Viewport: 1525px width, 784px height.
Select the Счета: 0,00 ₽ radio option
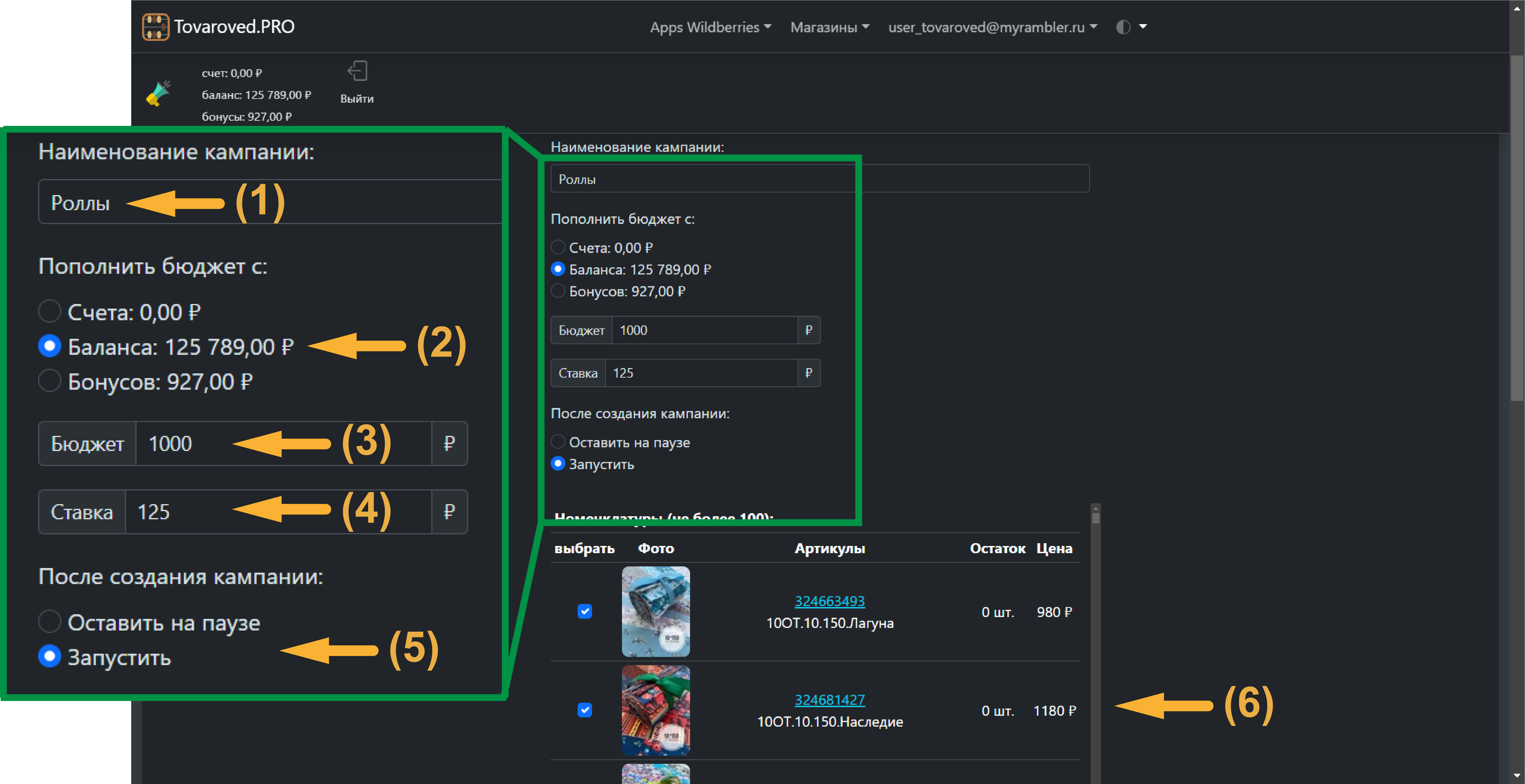pyautogui.click(x=558, y=248)
